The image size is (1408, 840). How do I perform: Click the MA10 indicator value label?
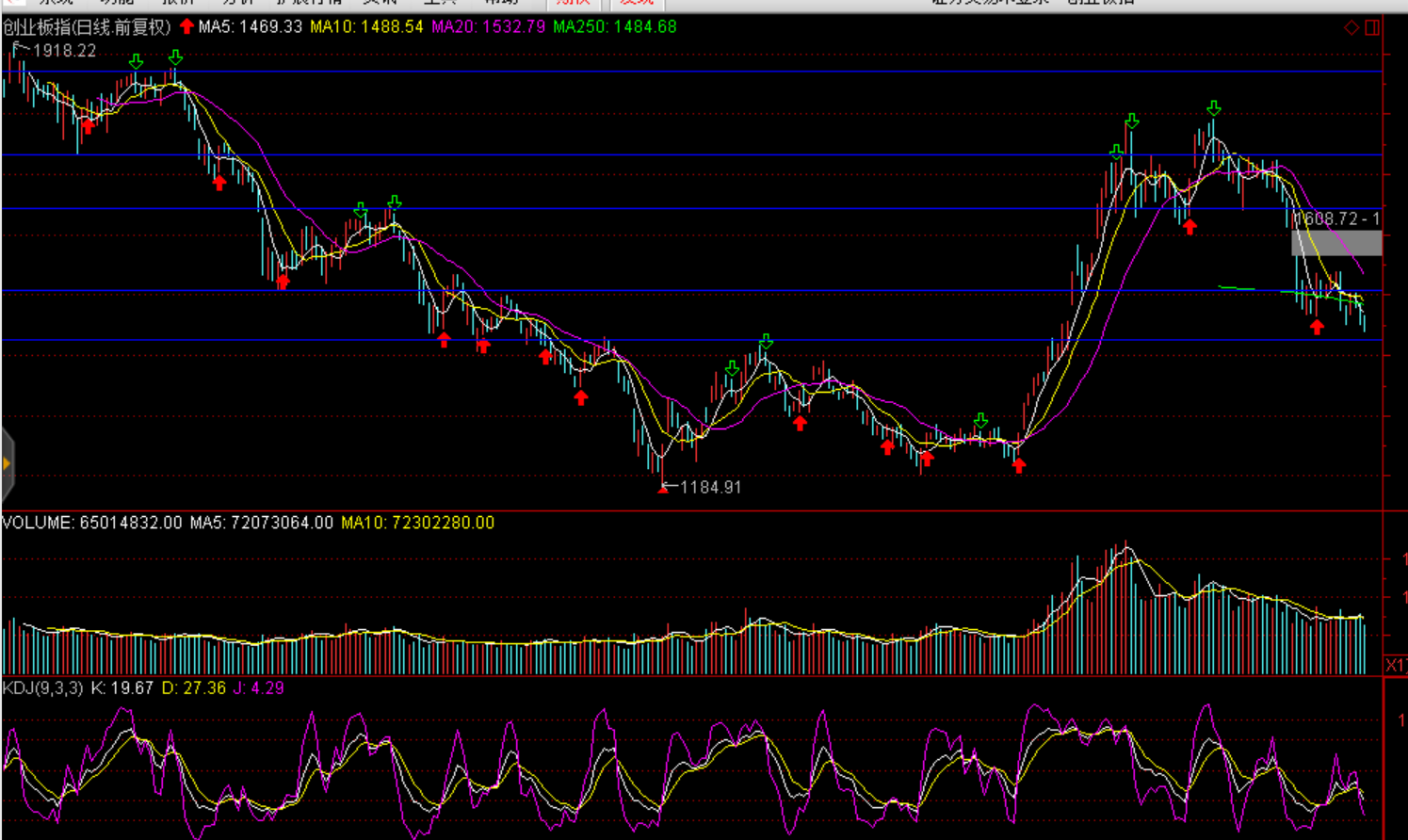(366, 26)
